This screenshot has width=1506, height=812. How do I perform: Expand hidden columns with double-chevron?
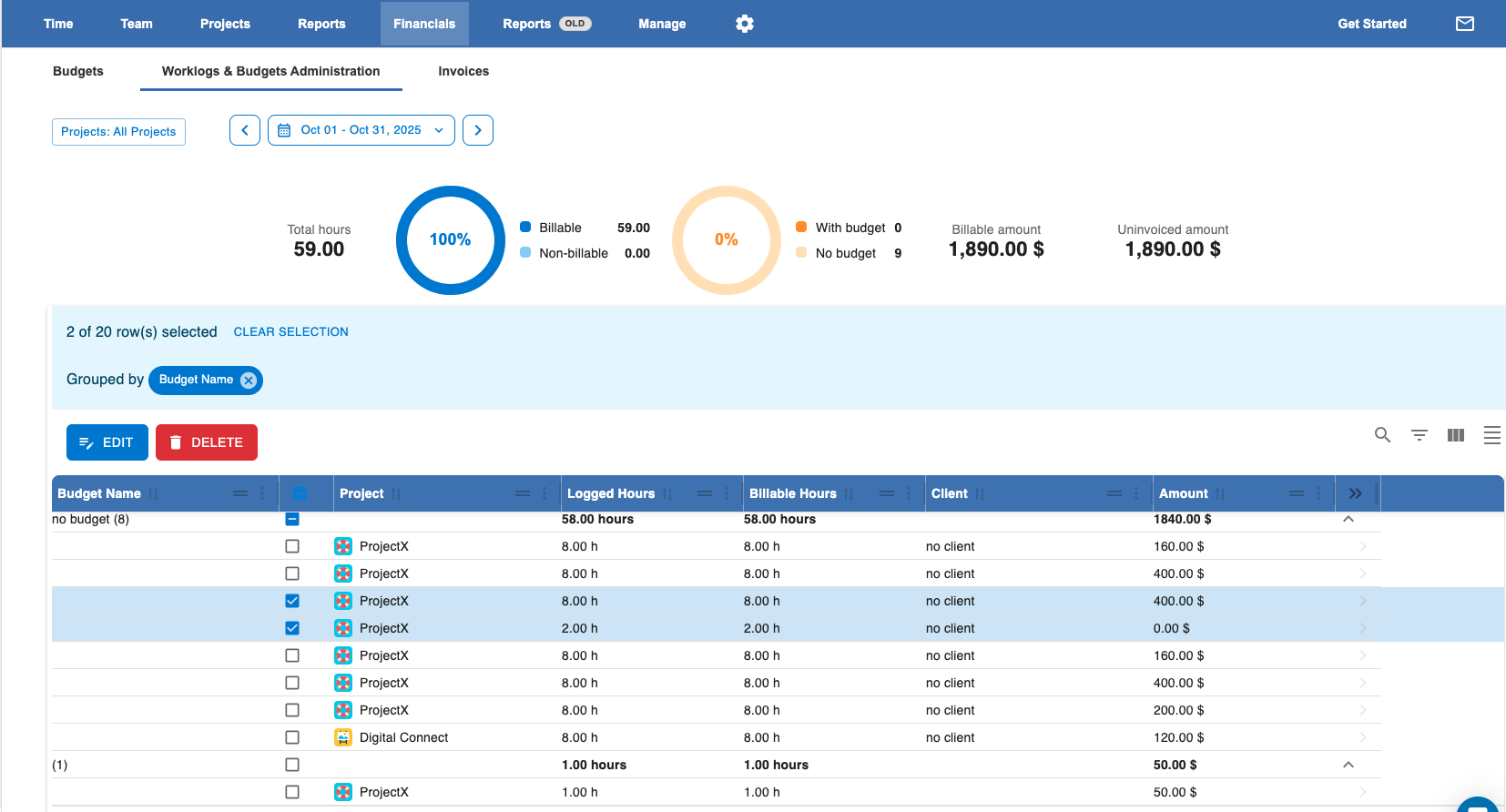(1356, 493)
